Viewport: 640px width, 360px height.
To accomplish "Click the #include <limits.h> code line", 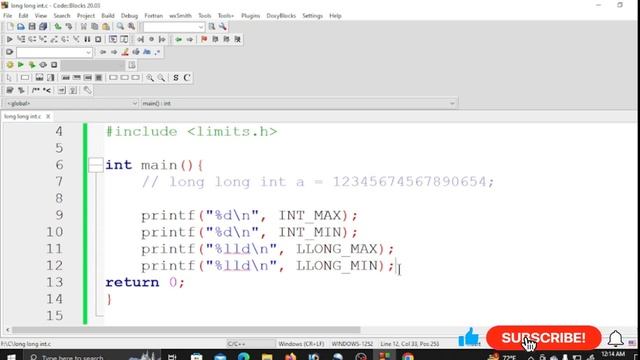I will click(191, 131).
